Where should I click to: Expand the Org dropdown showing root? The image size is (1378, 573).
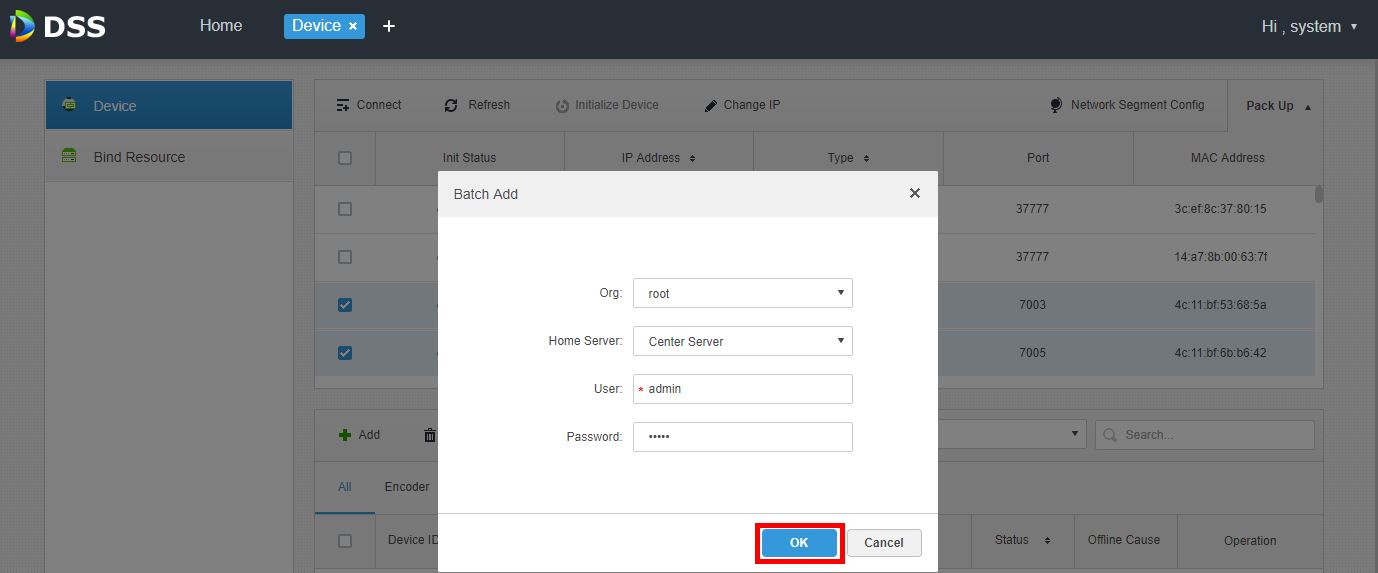click(x=742, y=293)
